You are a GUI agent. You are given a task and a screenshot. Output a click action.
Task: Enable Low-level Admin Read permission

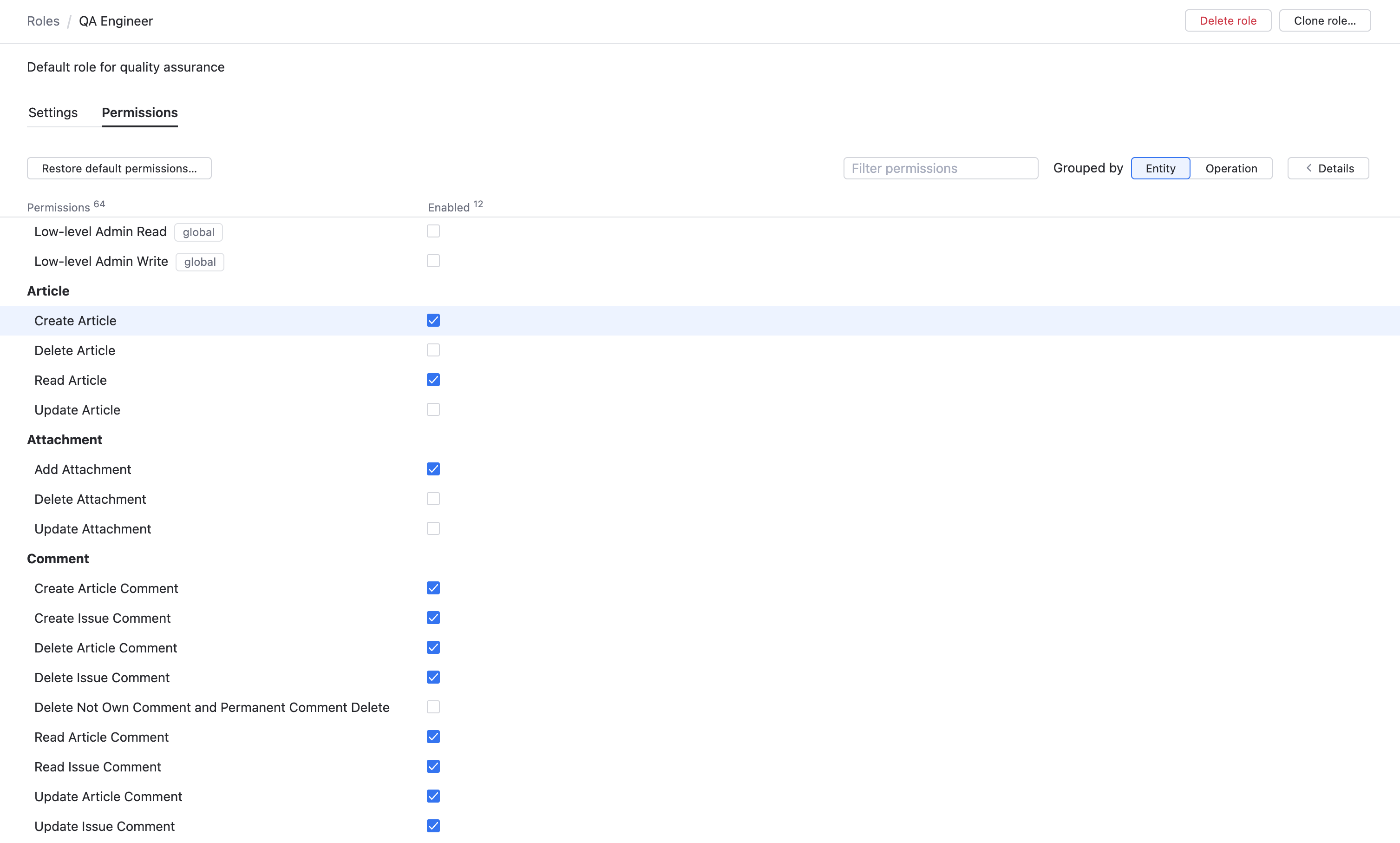[433, 231]
